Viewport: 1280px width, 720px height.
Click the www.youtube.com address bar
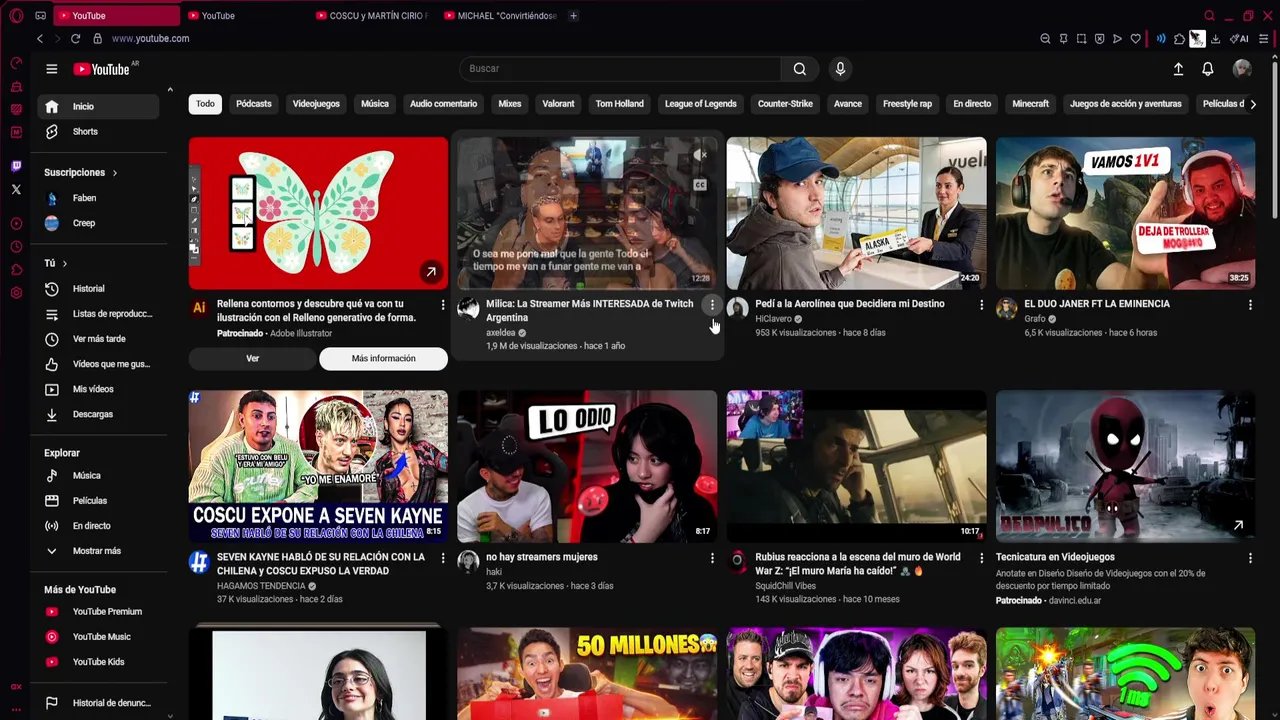[x=150, y=39]
